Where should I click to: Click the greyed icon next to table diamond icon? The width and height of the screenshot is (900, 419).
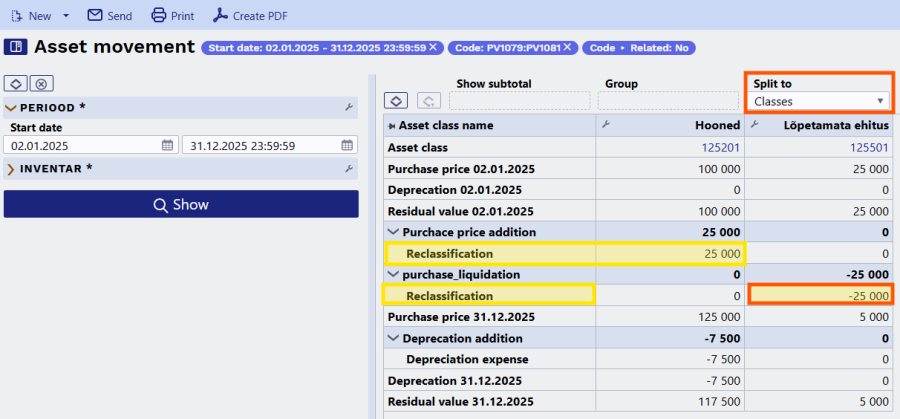tap(428, 100)
